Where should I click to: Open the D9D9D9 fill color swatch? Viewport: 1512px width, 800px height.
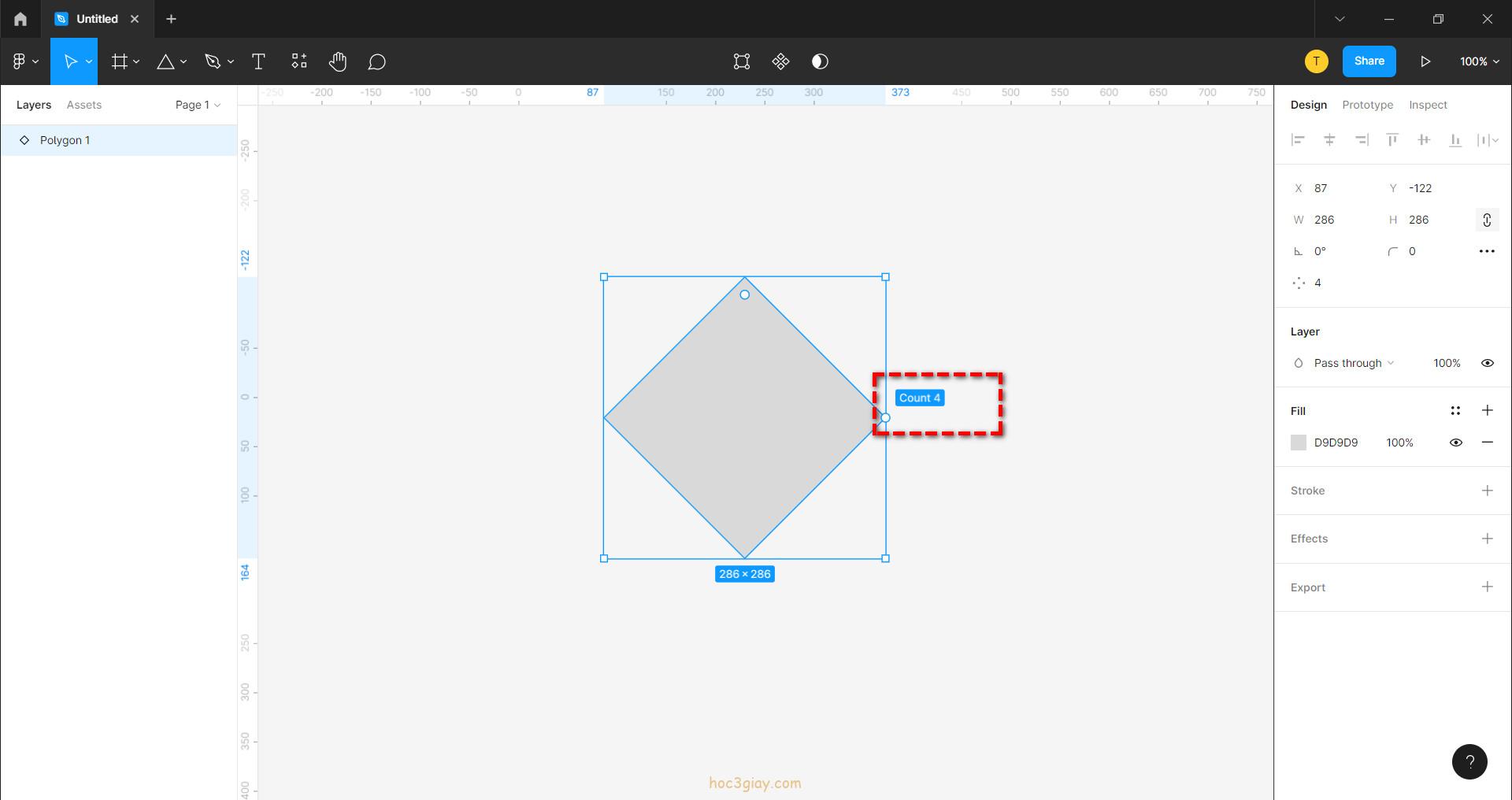coord(1299,443)
